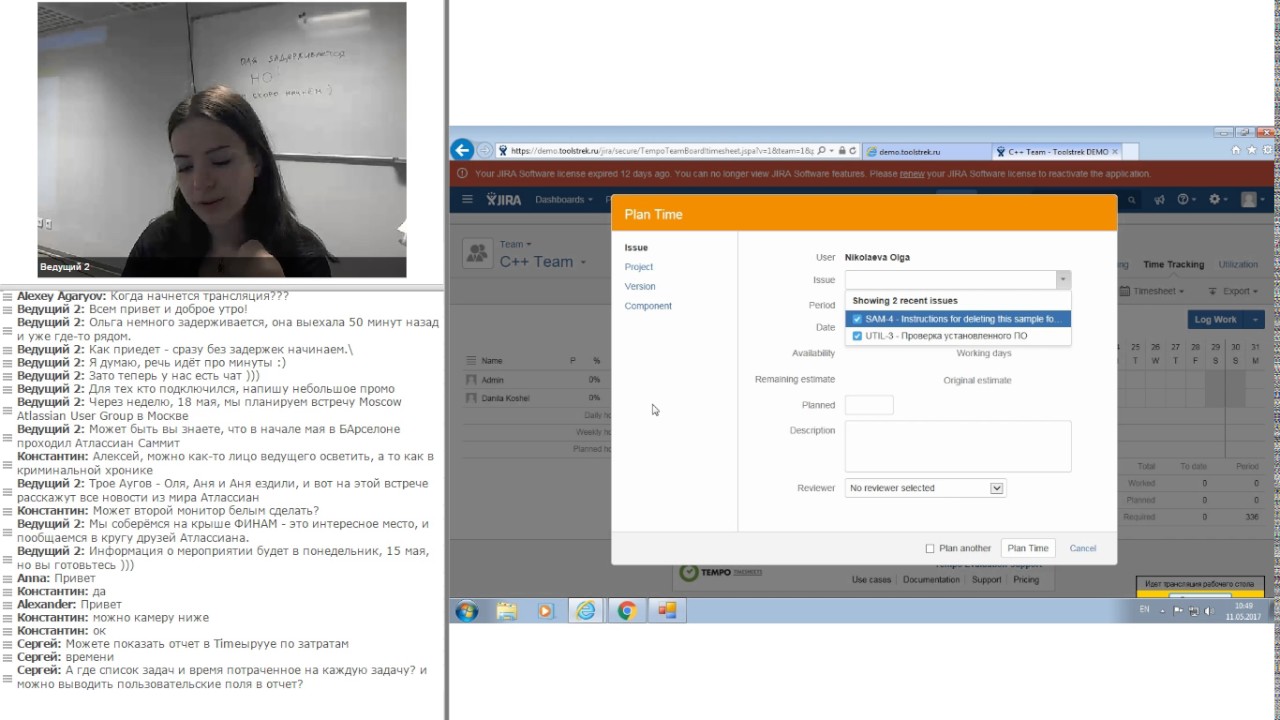
Task: Click the Plan Time submit button
Action: [x=1028, y=548]
